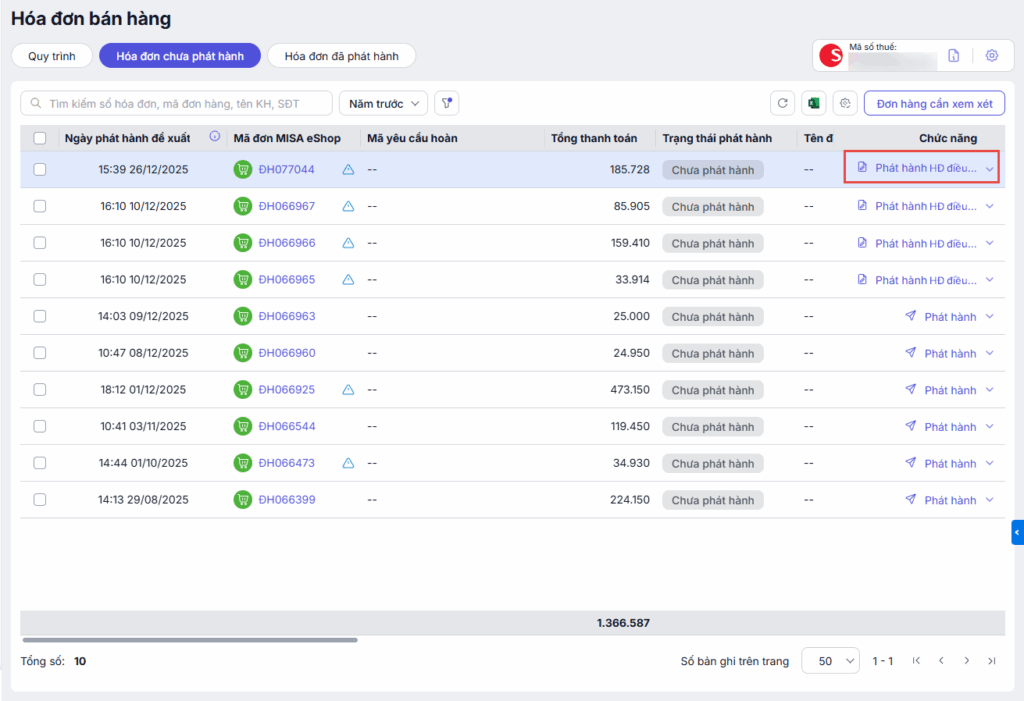The image size is (1024, 701).
Task: Open order link ĐH066925
Action: tap(286, 390)
